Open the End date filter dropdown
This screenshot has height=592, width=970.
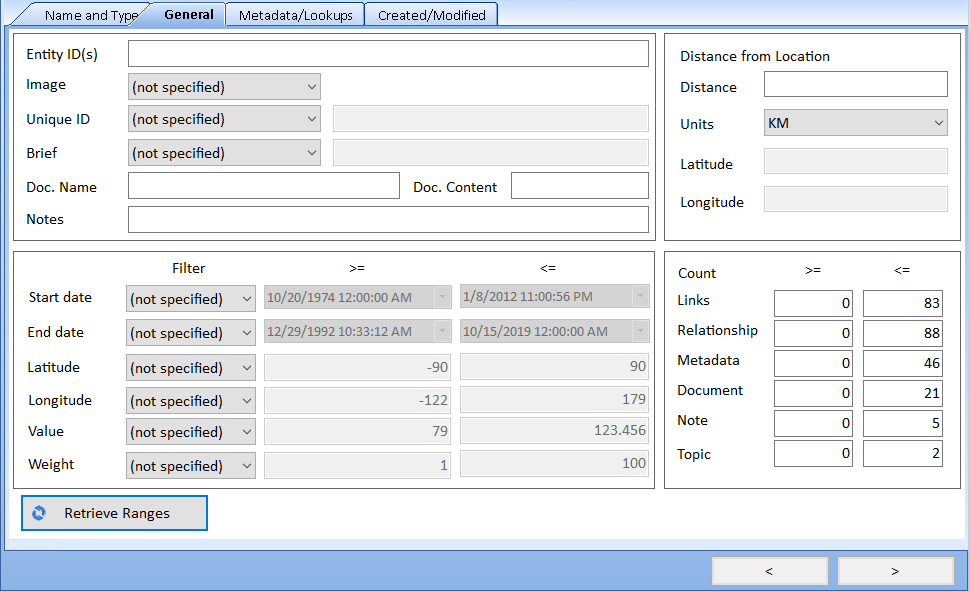pyautogui.click(x=191, y=333)
